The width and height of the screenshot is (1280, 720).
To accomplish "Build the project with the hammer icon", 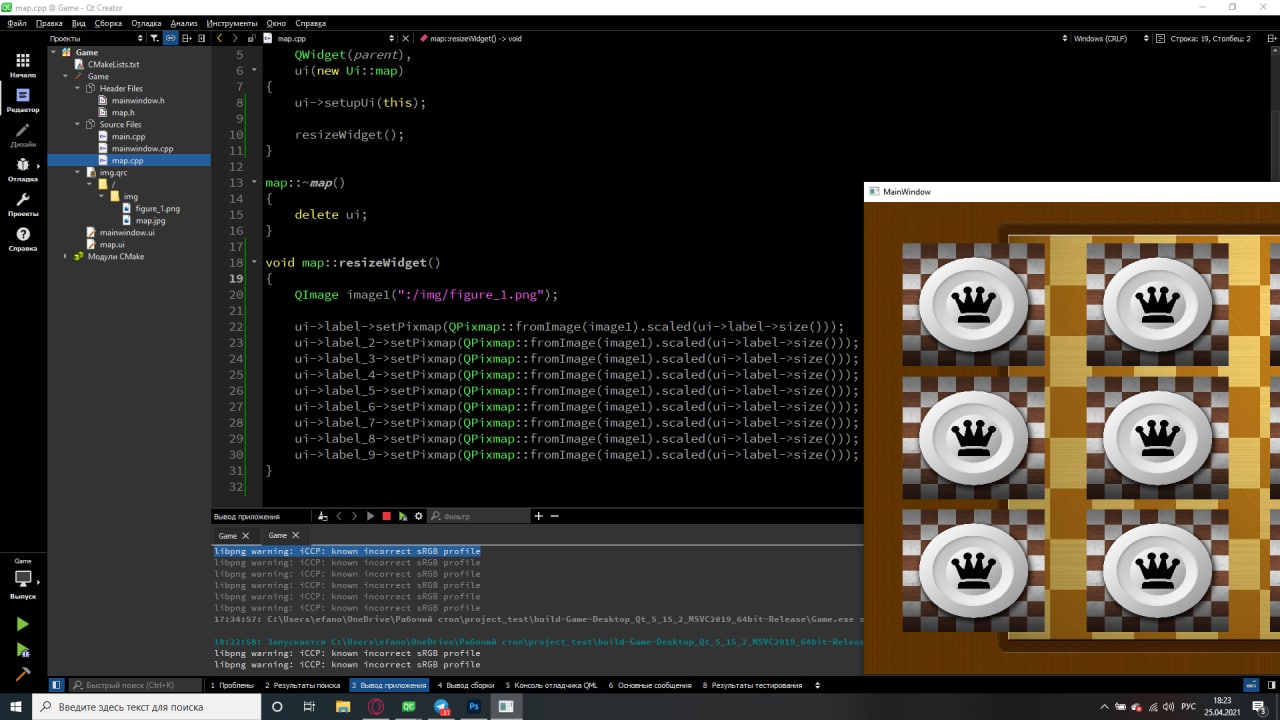I will coord(22,674).
